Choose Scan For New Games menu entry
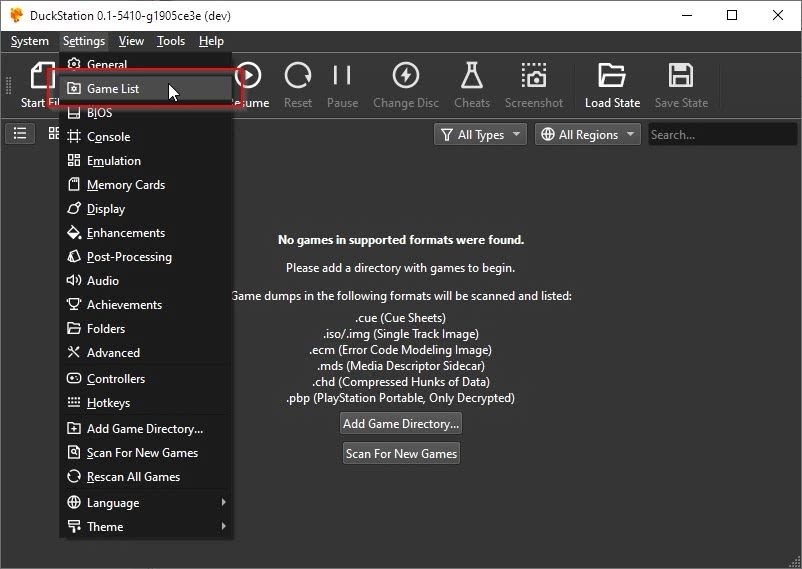 click(x=146, y=453)
